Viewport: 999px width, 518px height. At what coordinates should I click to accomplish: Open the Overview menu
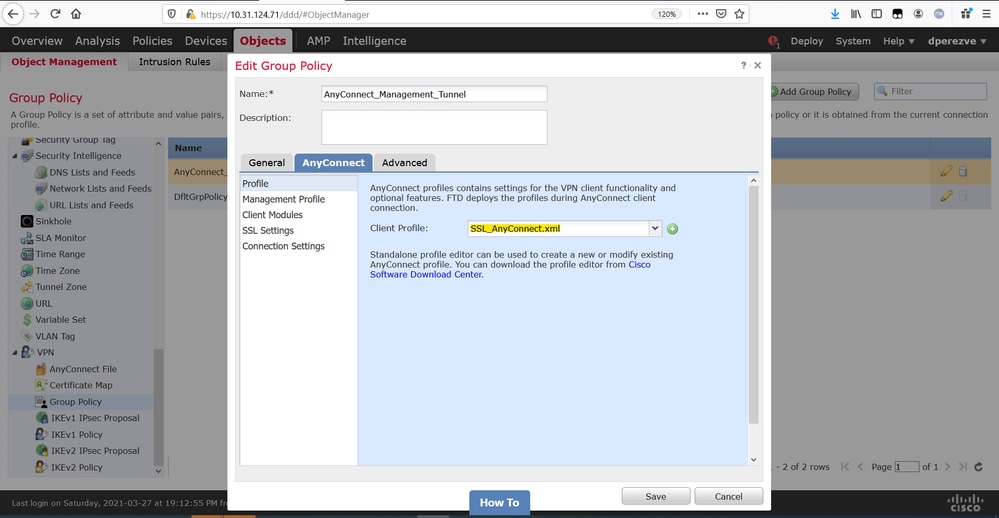(37, 41)
